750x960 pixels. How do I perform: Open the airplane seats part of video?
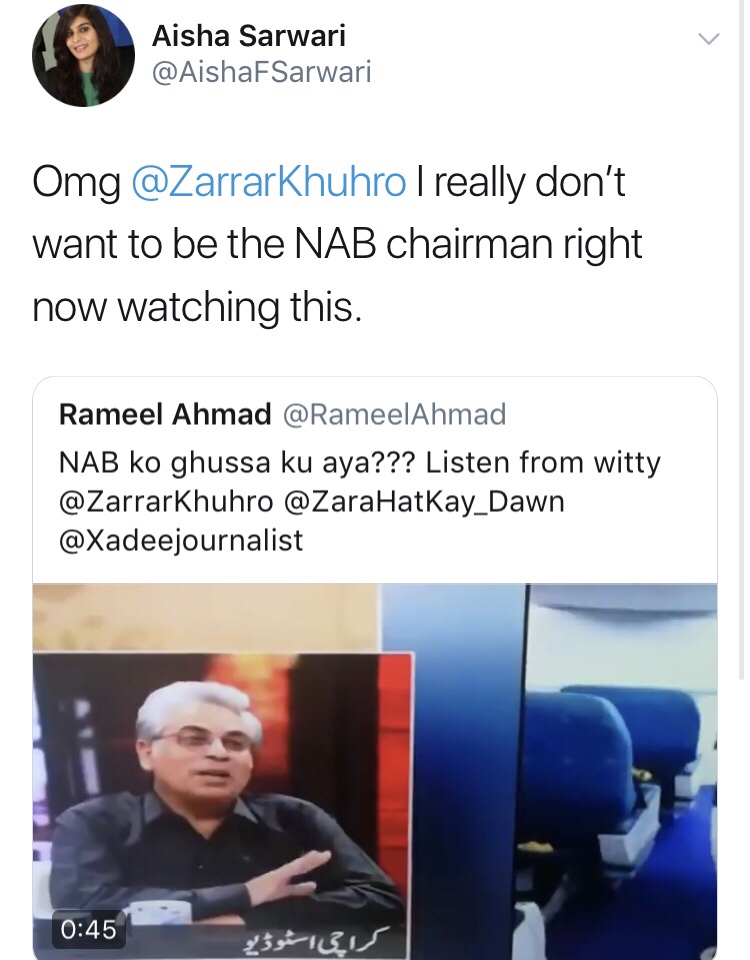pyautogui.click(x=621, y=771)
